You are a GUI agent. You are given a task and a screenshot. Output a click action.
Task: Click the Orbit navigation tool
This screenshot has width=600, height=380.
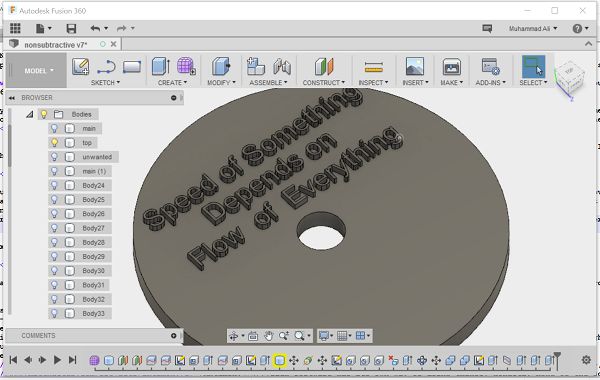[233, 336]
